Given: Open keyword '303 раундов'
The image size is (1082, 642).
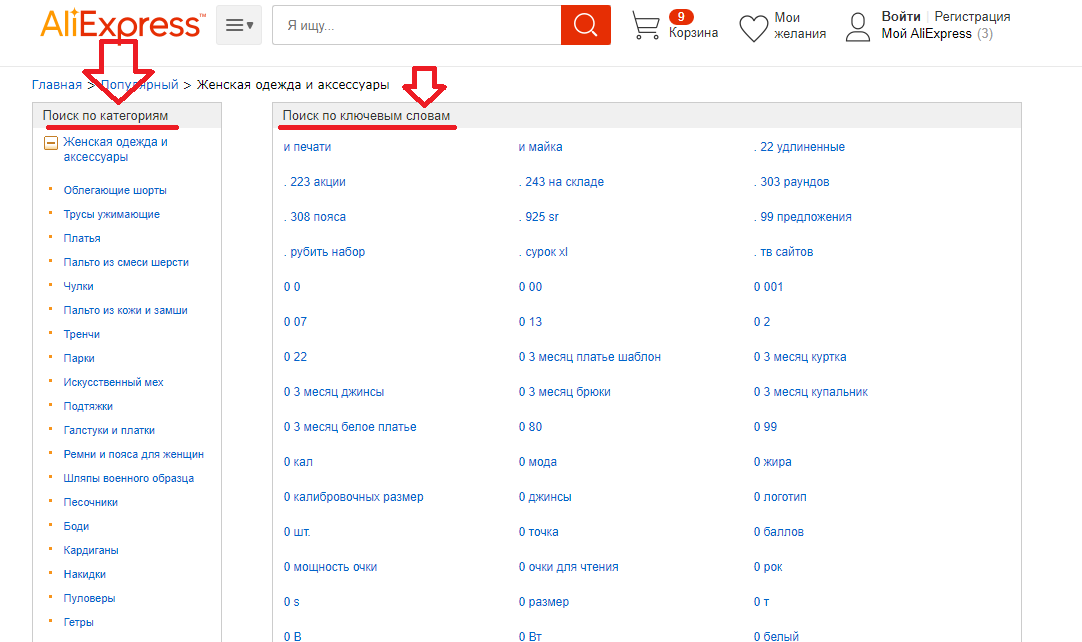Looking at the screenshot, I should pyautogui.click(x=791, y=182).
